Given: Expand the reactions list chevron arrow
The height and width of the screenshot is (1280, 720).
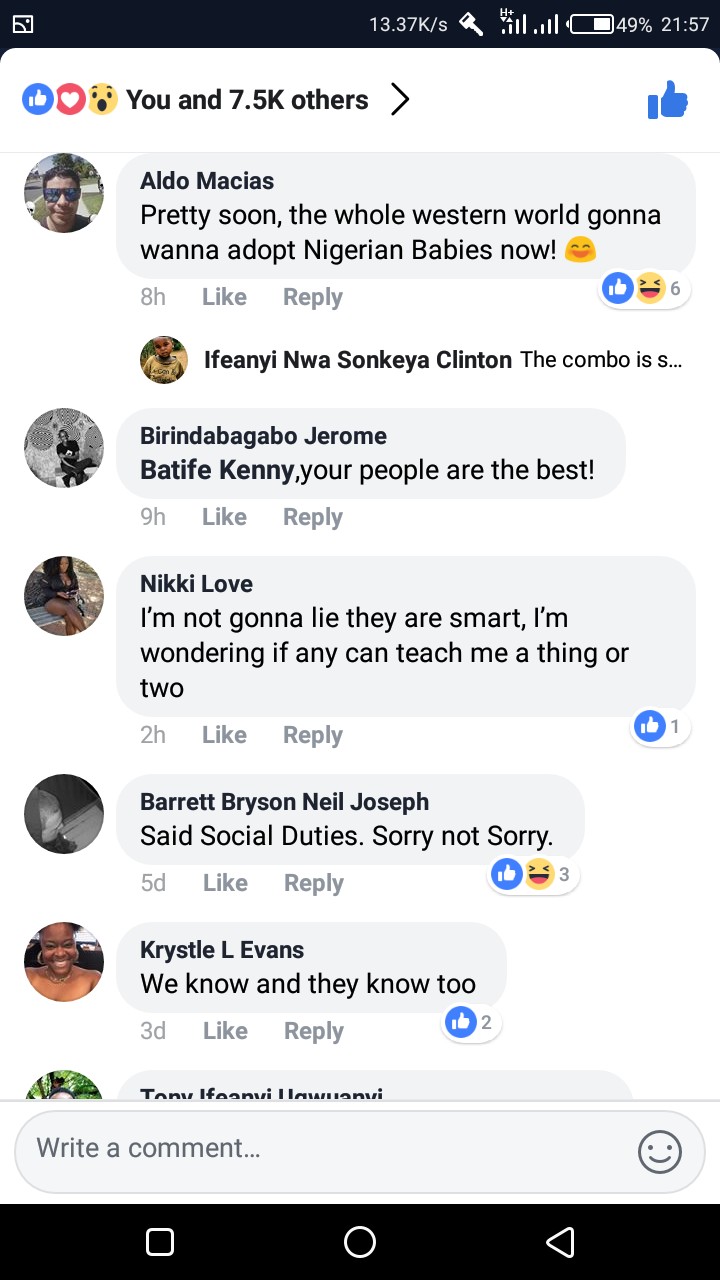Looking at the screenshot, I should pos(399,100).
